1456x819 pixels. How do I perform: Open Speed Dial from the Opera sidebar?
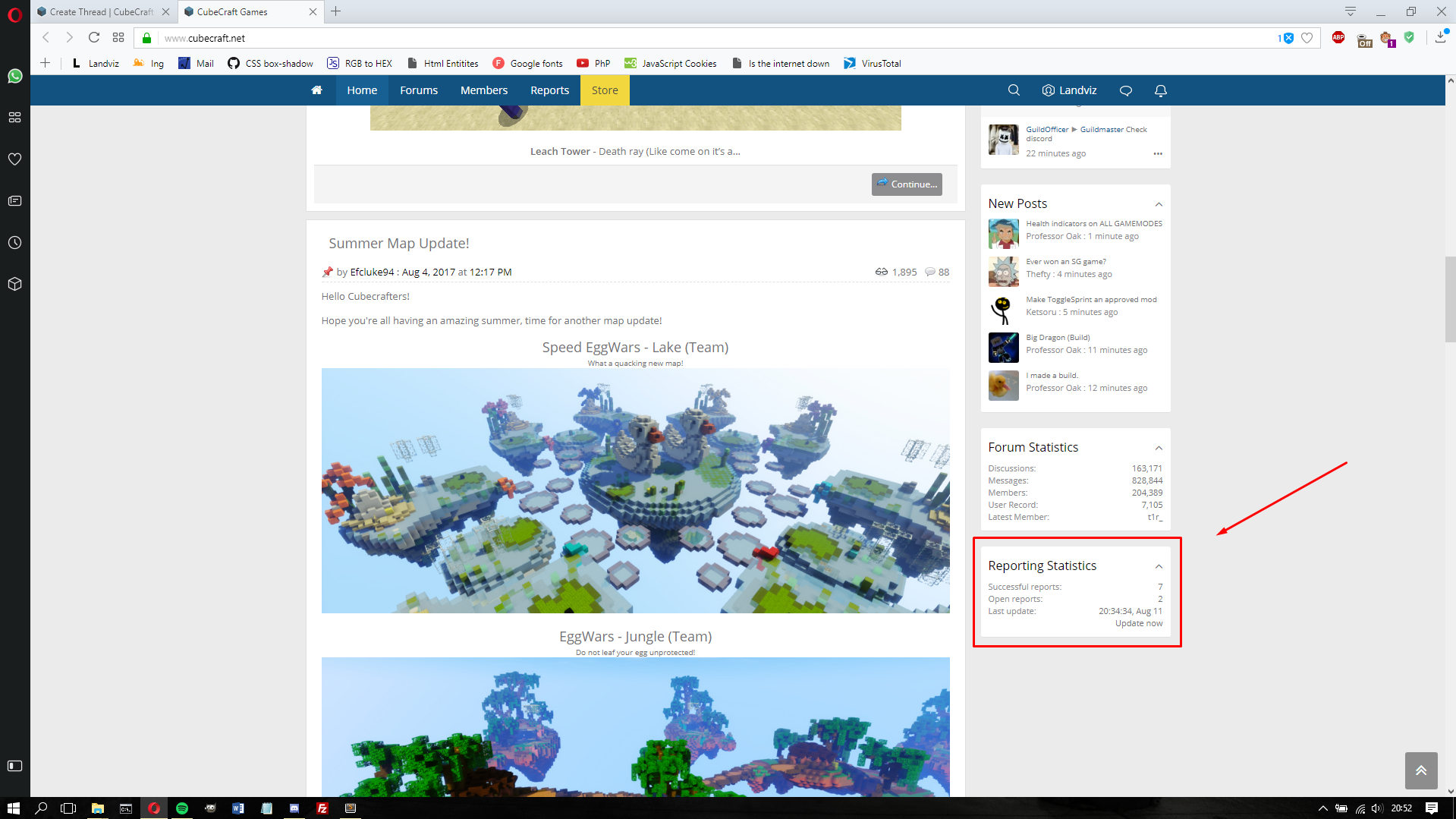click(x=15, y=118)
